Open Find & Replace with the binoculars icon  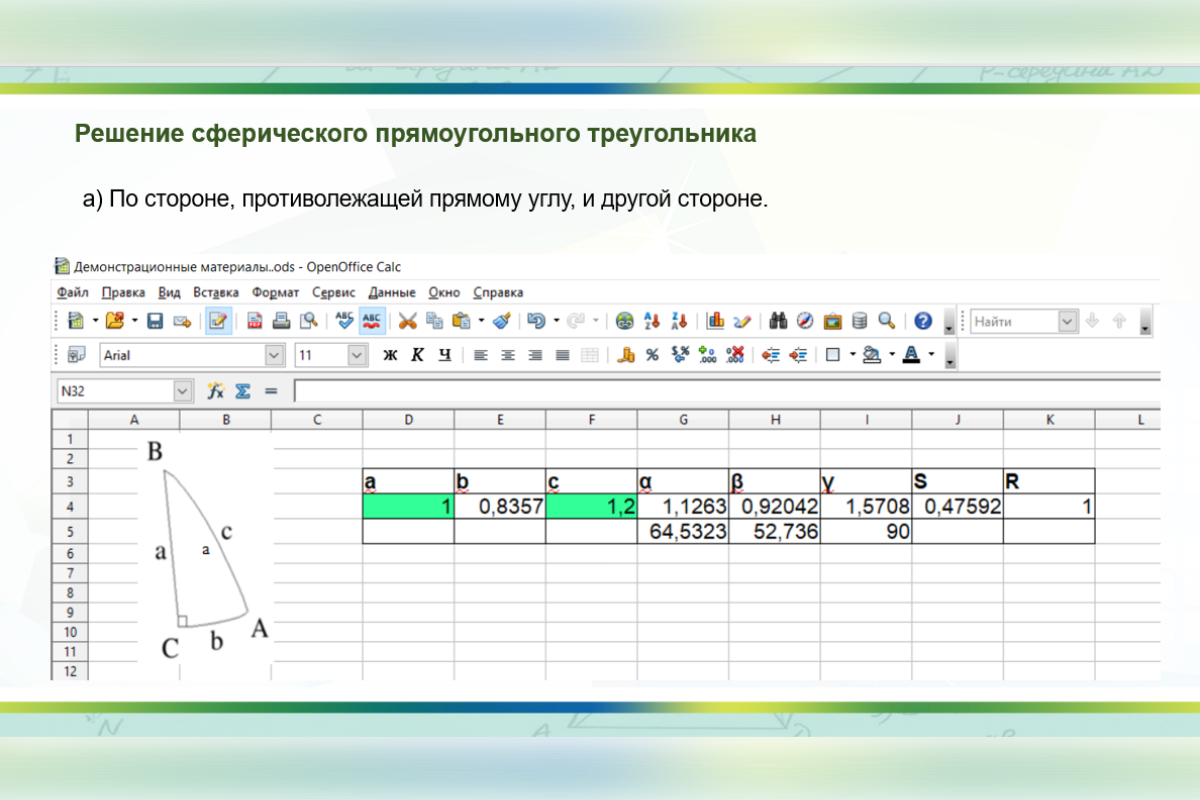(x=779, y=321)
